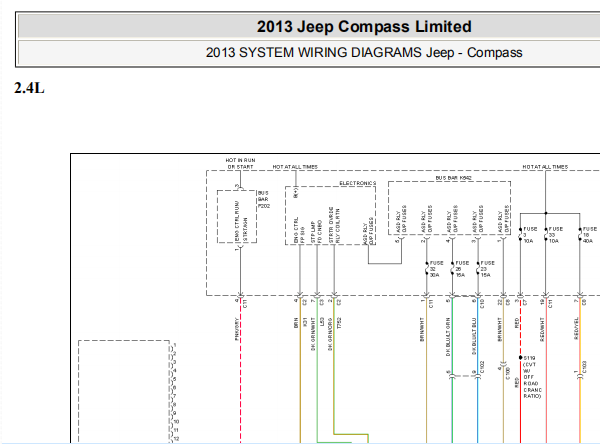Click the 'ELECTRONICS' box label
Viewport: 600px width, 444px height.
point(357,183)
